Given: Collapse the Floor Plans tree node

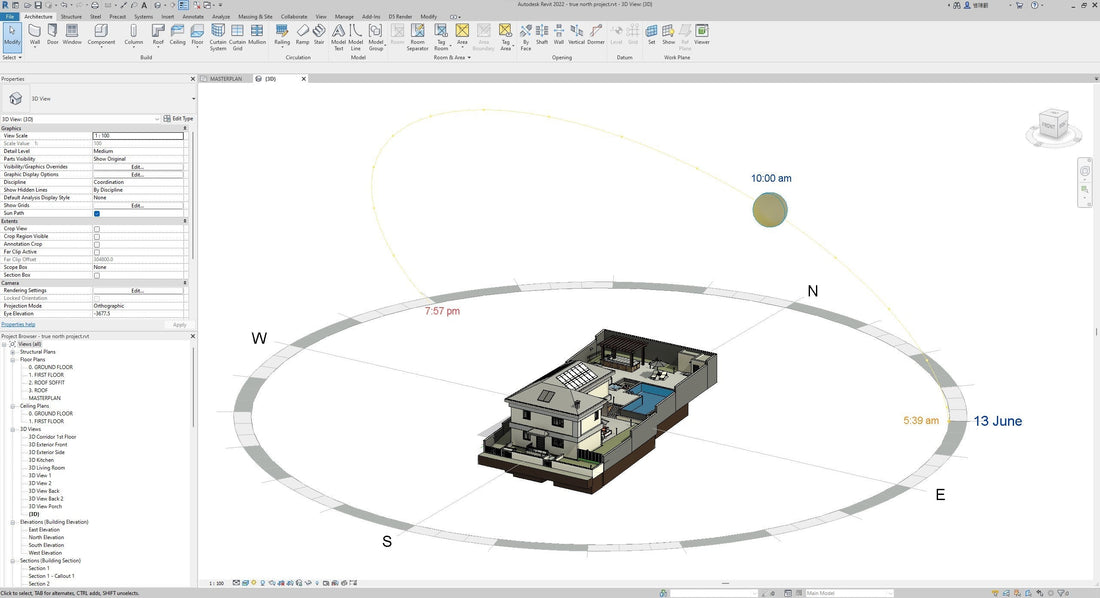Looking at the screenshot, I should (13, 360).
